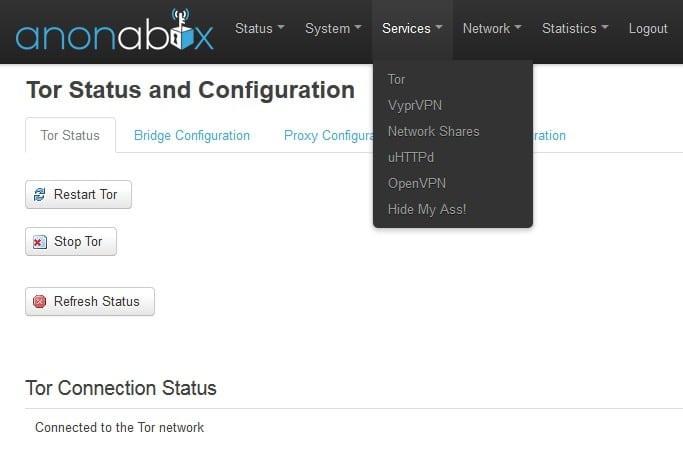Expand the Network dropdown menu

point(491,29)
